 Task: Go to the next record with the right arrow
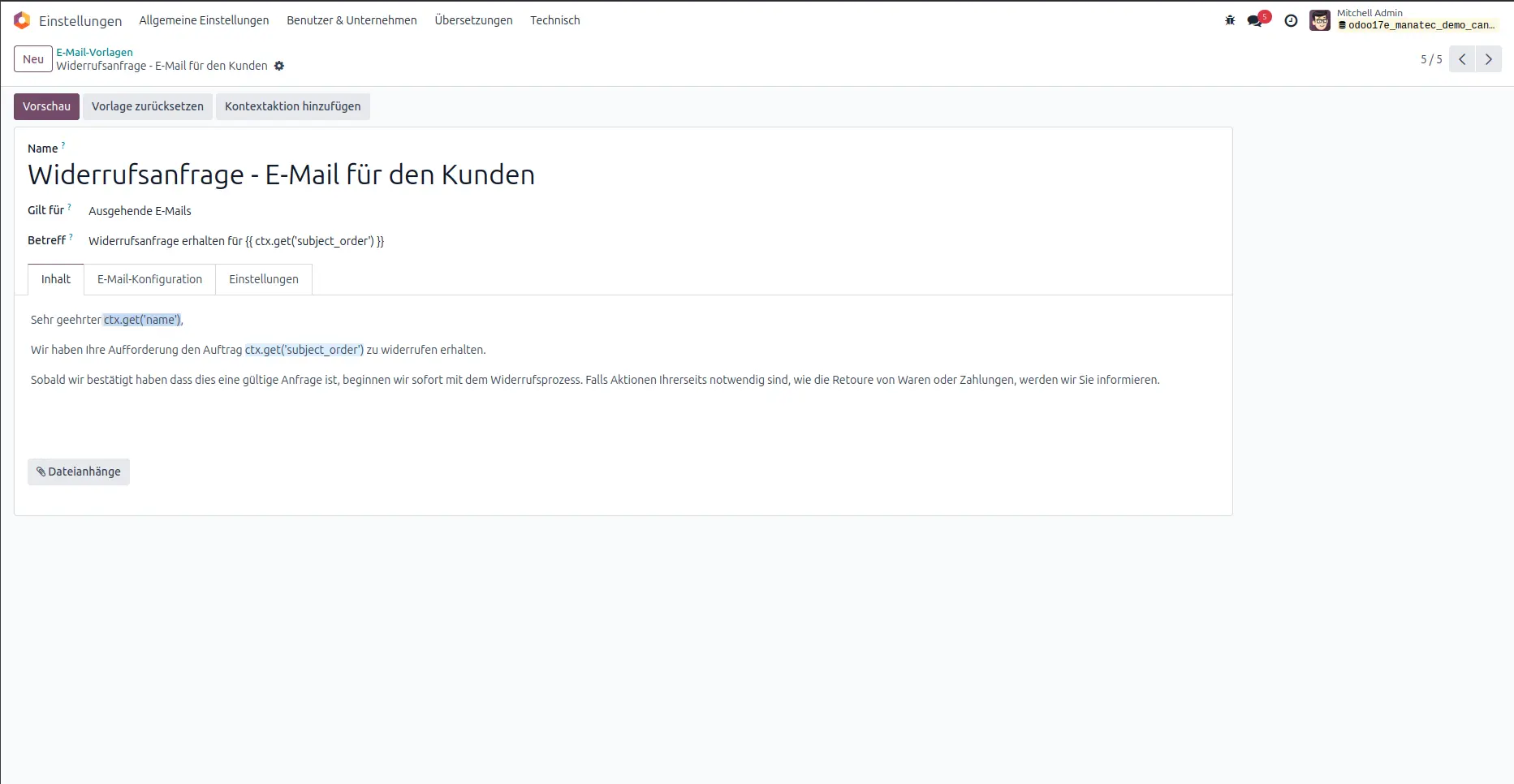pyautogui.click(x=1488, y=58)
